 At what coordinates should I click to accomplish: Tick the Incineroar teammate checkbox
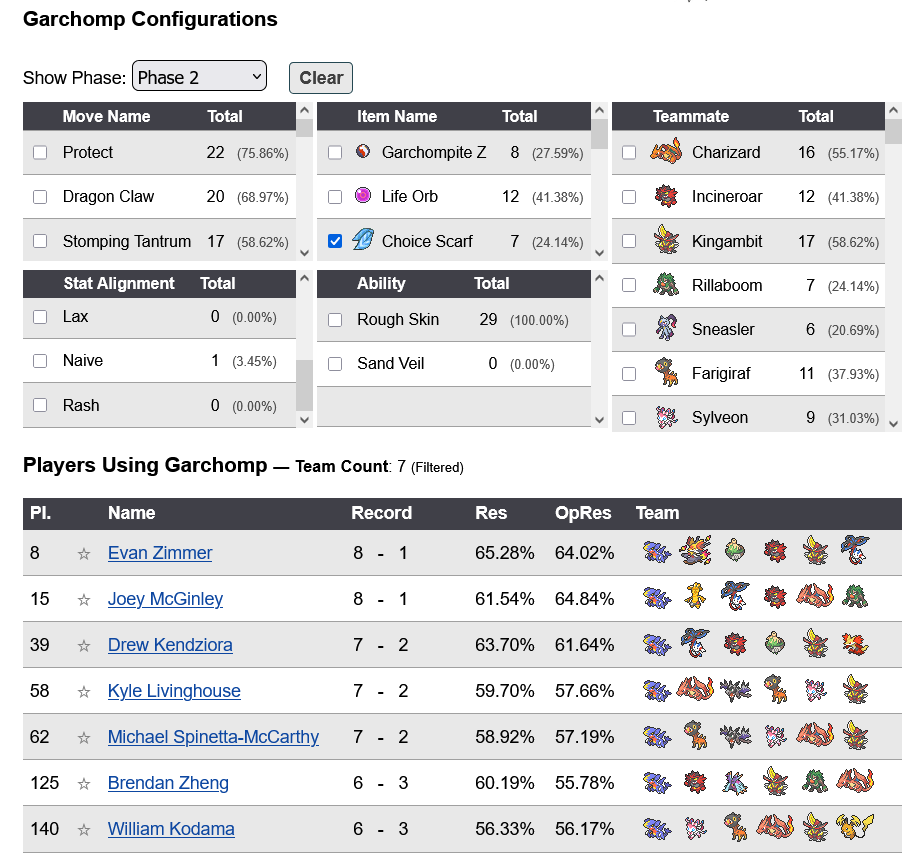629,196
